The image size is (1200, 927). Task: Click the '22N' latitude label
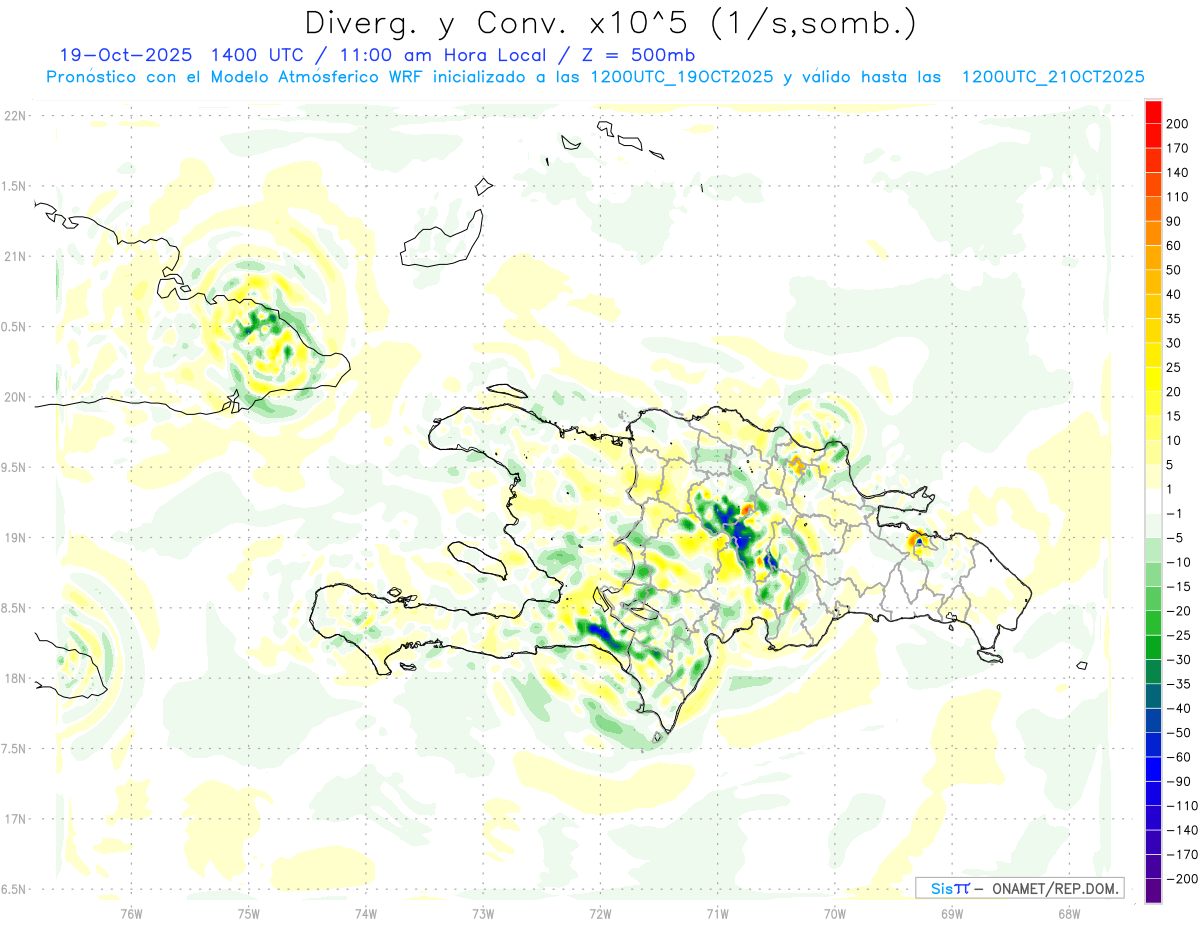[x=16, y=116]
